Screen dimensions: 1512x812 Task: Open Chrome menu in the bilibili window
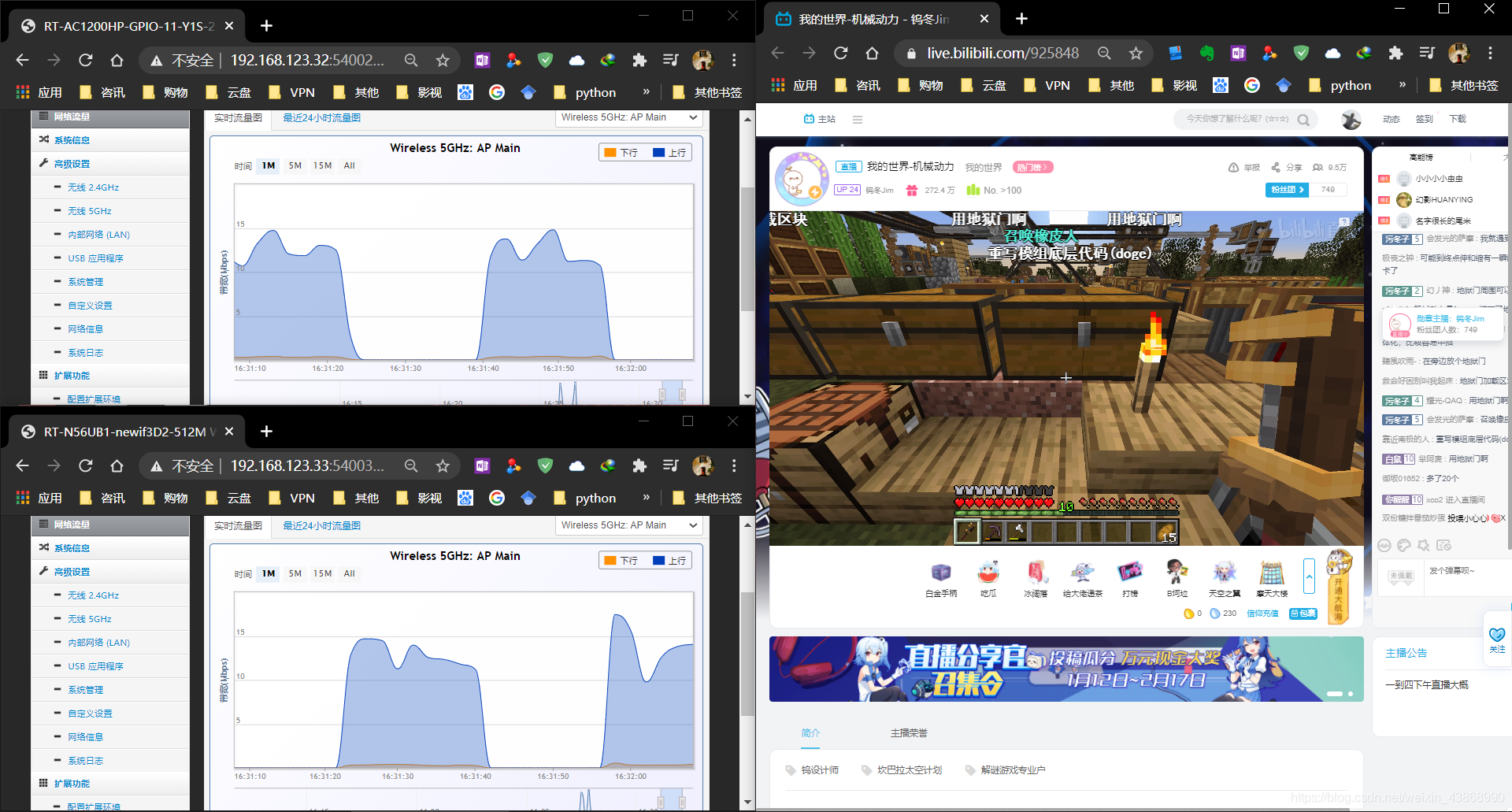pyautogui.click(x=1490, y=53)
